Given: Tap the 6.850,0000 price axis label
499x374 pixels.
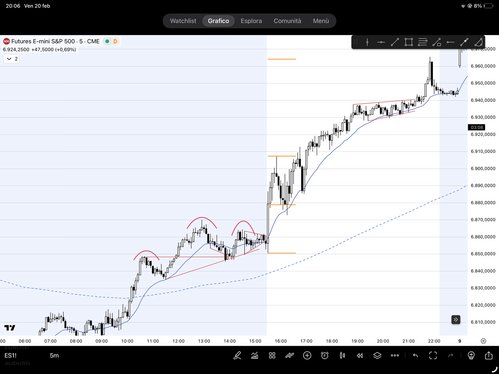Looking at the screenshot, I should [483, 254].
